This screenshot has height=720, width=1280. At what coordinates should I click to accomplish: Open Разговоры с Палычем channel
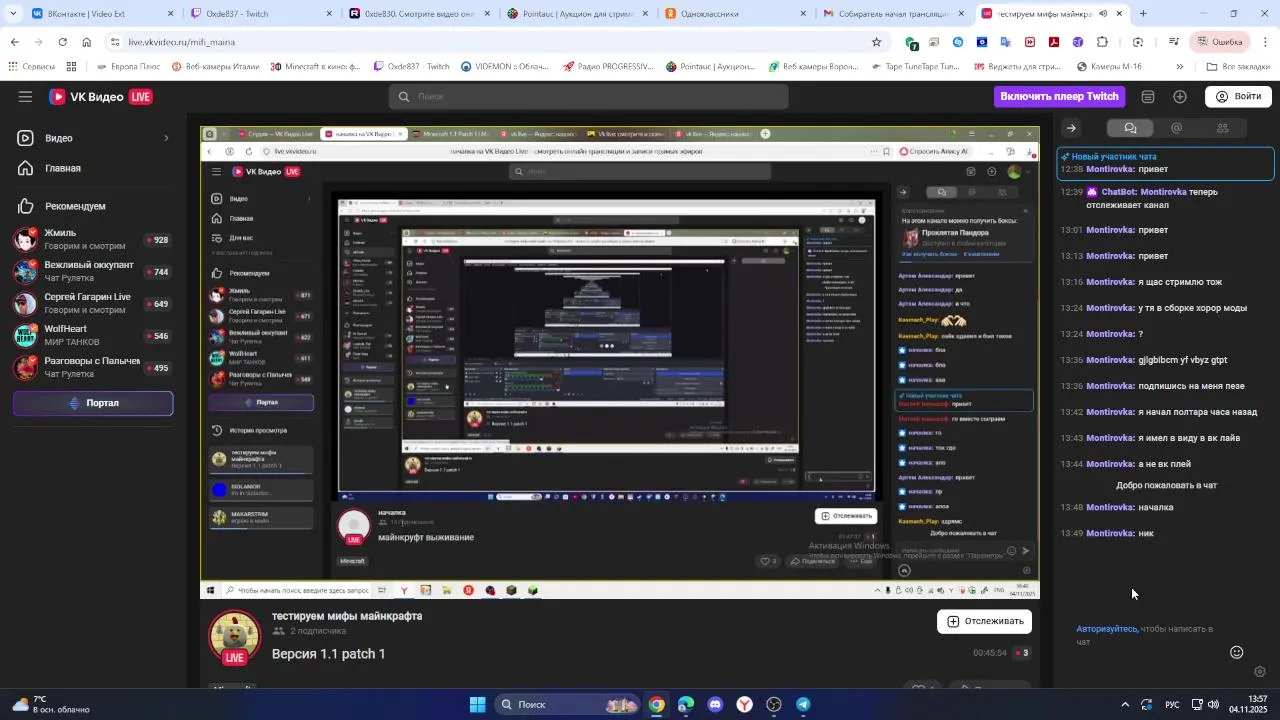point(93,368)
